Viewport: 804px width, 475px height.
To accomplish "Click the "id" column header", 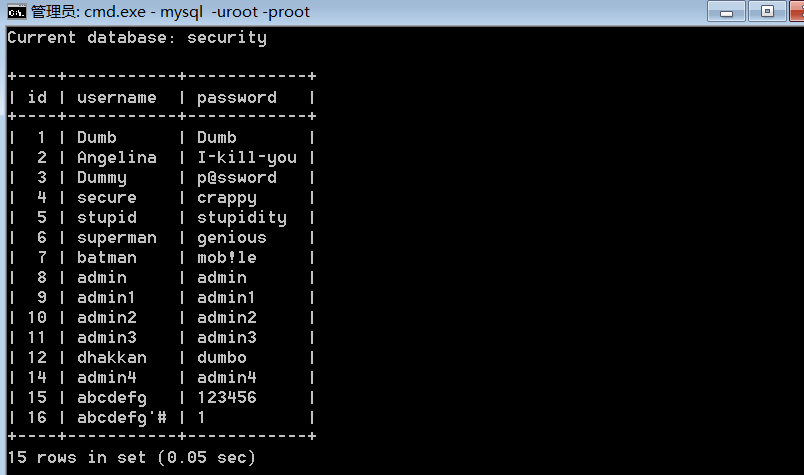I will 37,98.
